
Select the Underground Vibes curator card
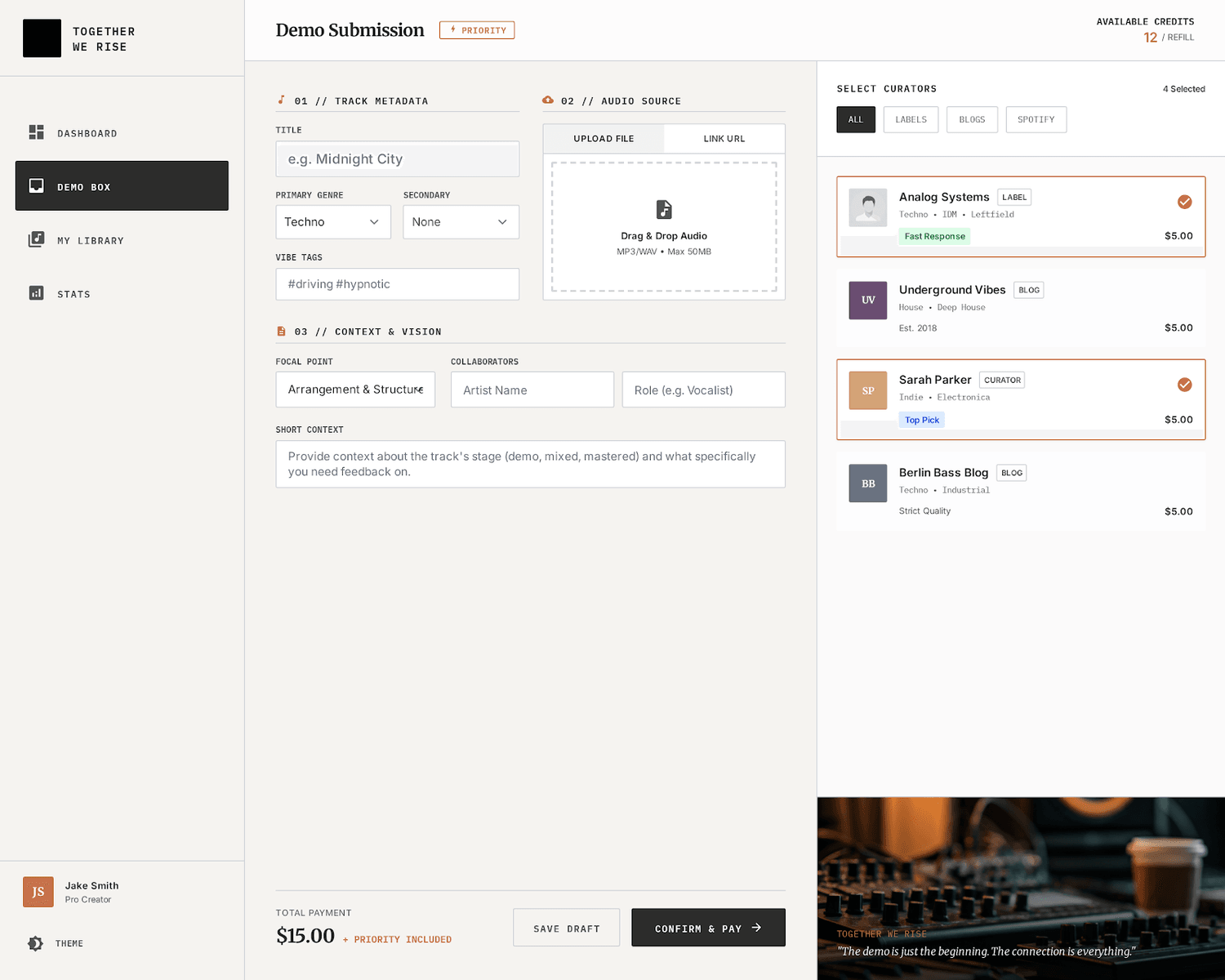click(x=1020, y=308)
